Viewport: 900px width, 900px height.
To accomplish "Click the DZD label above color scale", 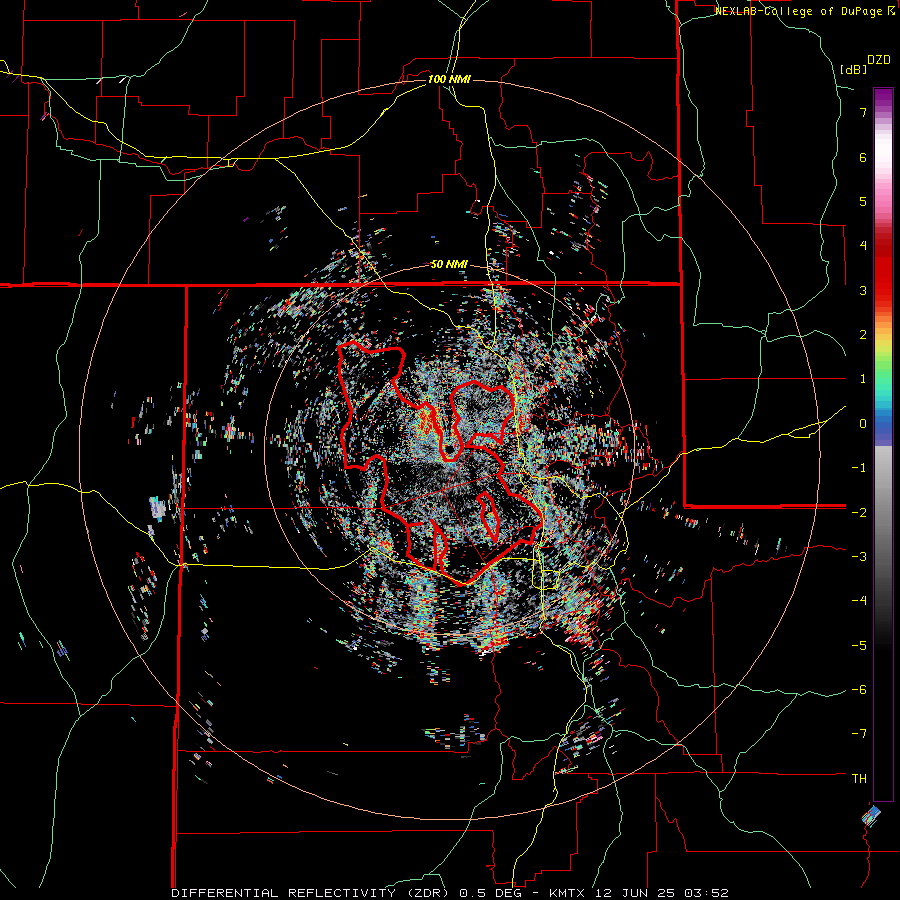I will pyautogui.click(x=879, y=60).
